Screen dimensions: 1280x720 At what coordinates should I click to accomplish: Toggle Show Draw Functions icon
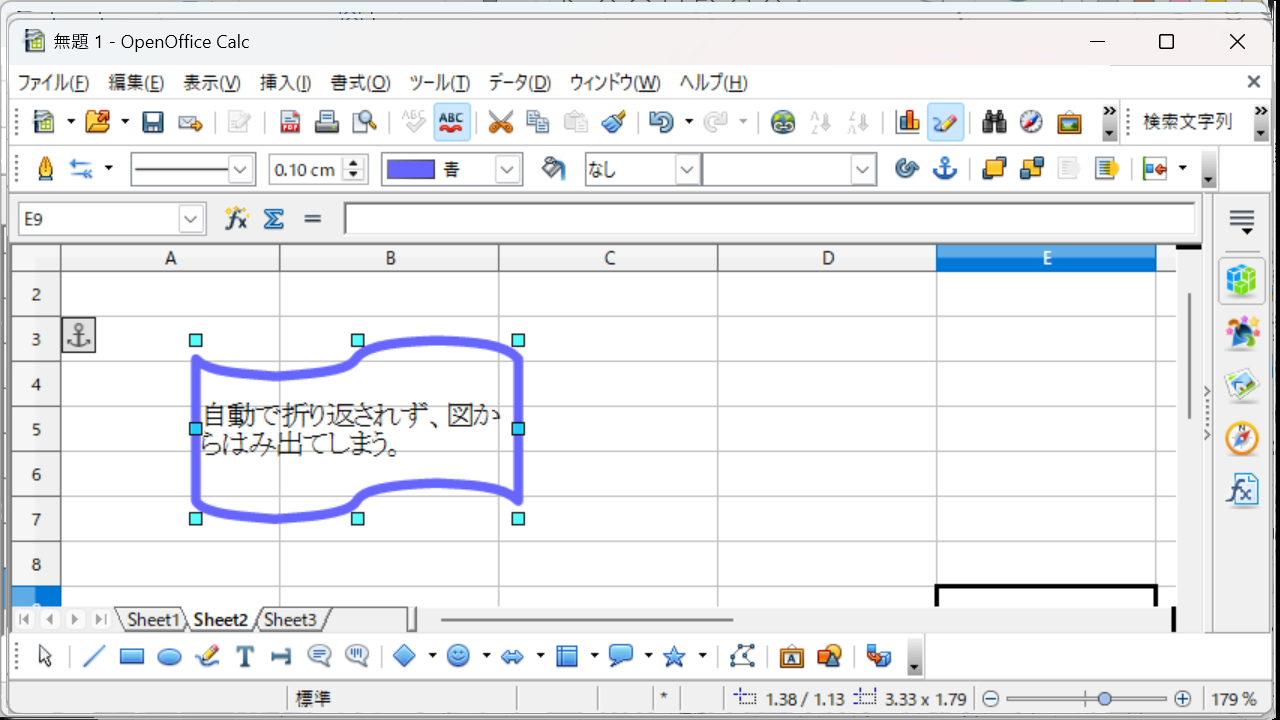(945, 122)
